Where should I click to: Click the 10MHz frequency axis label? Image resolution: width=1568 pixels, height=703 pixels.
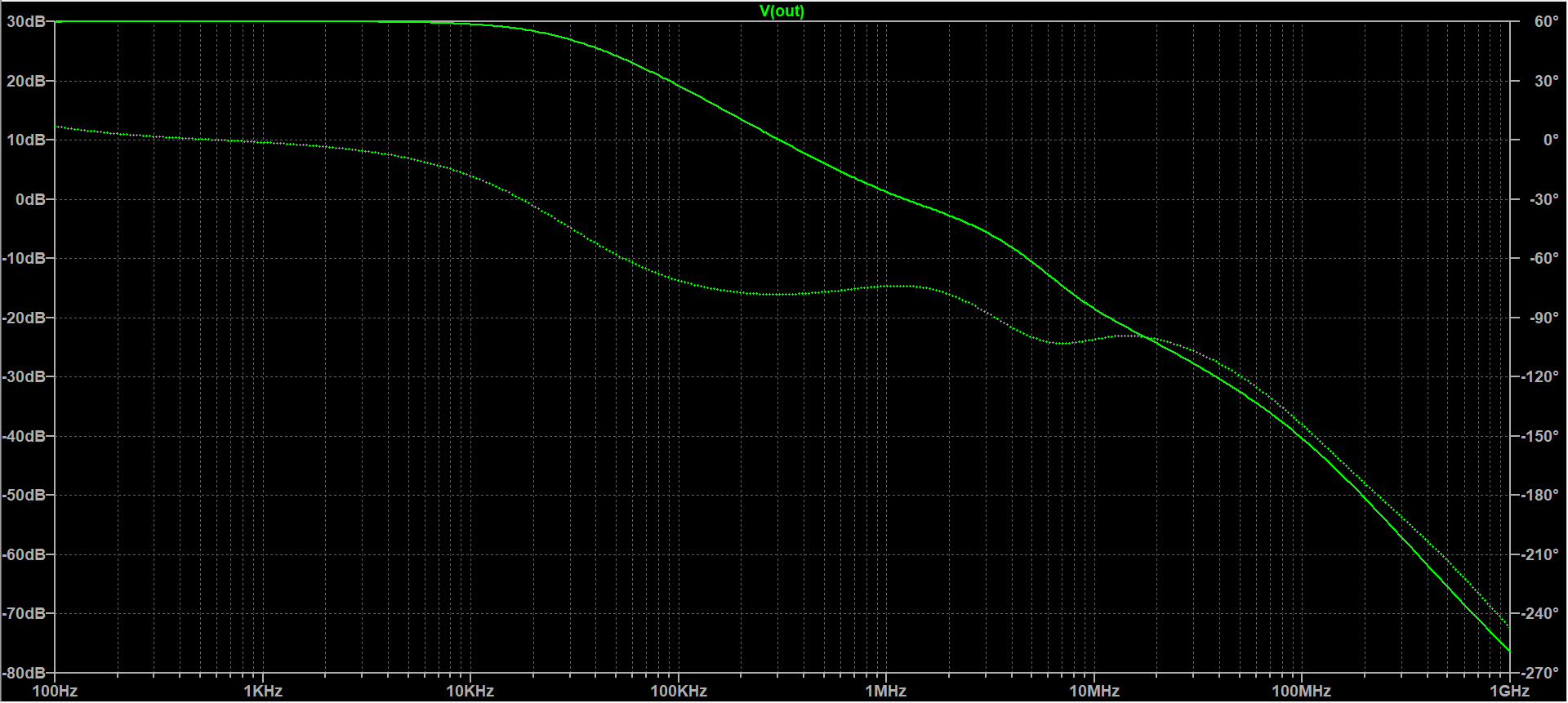1094,692
